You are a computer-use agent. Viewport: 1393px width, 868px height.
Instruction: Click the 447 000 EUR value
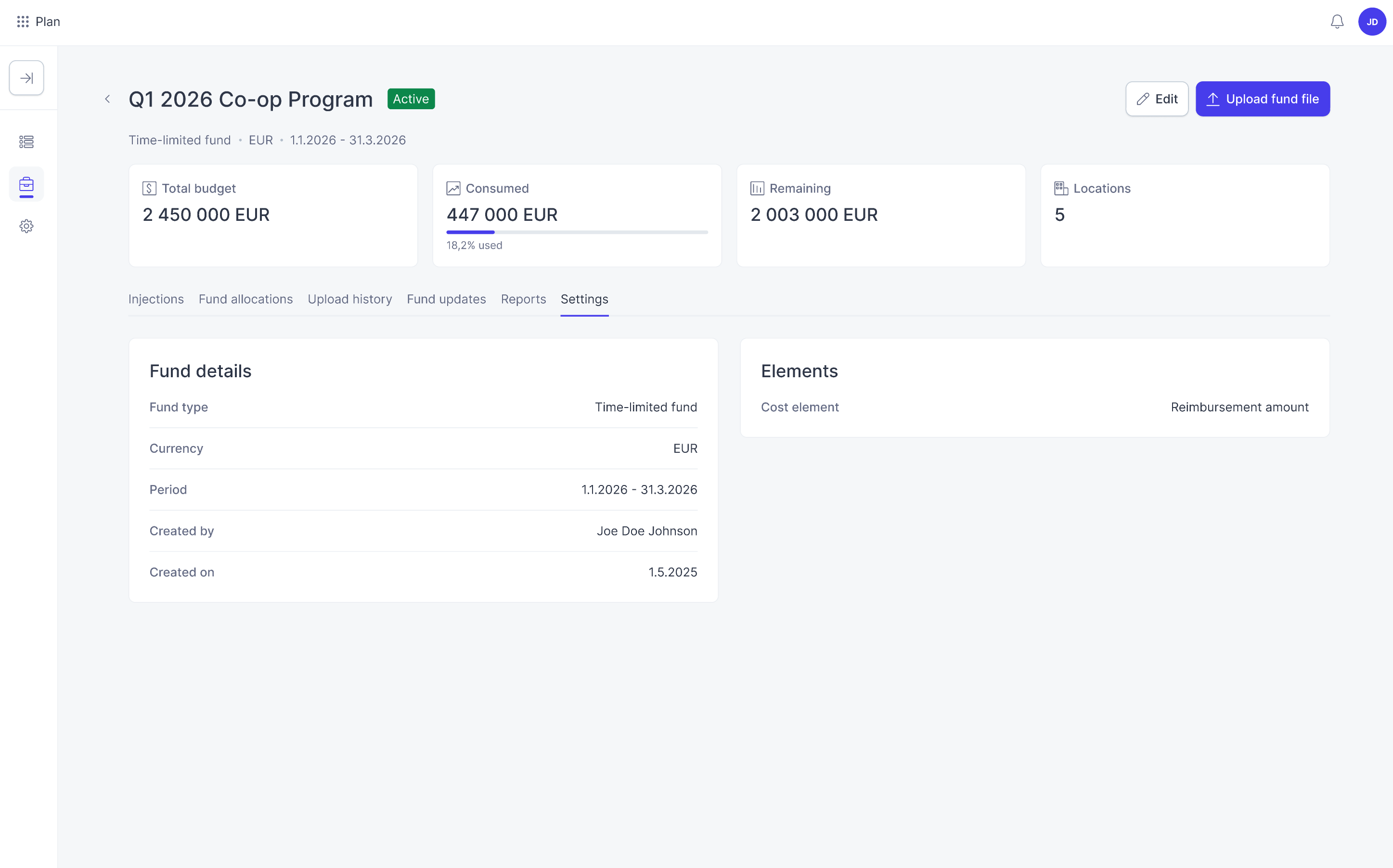(x=501, y=215)
